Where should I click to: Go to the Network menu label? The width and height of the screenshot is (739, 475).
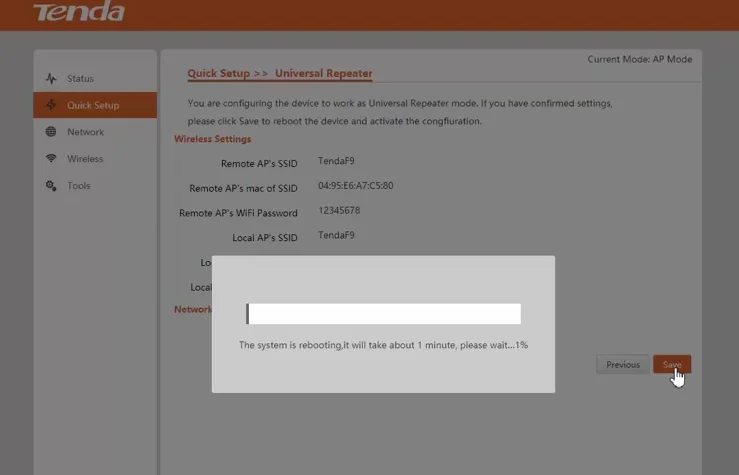tap(85, 132)
